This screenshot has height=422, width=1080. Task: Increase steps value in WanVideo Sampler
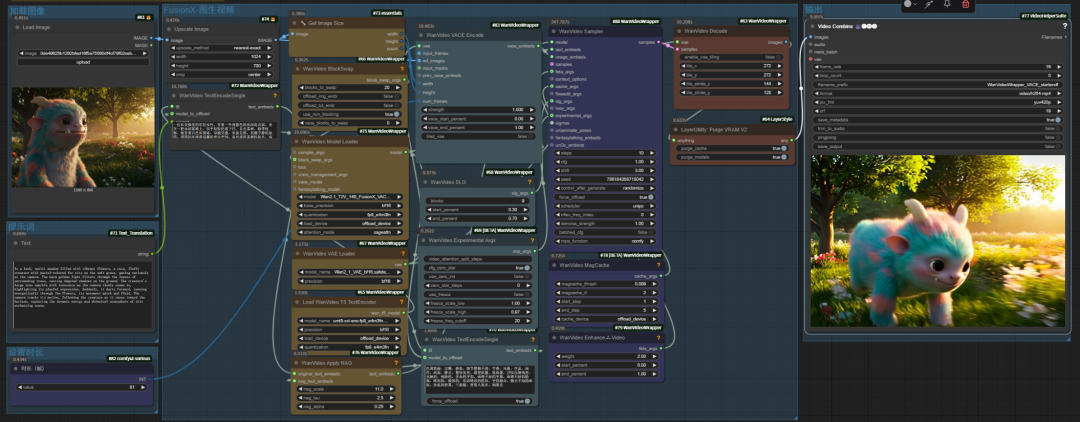[x=650, y=153]
